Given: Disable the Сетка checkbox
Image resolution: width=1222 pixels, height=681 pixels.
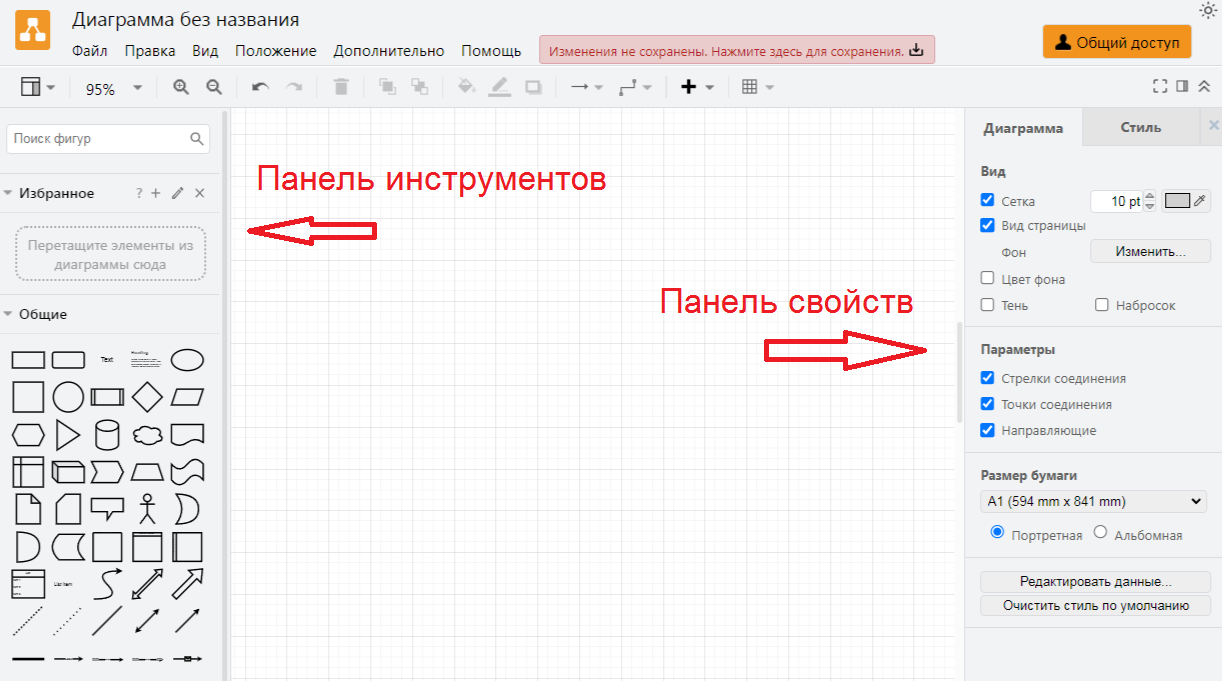Looking at the screenshot, I should tap(988, 200).
